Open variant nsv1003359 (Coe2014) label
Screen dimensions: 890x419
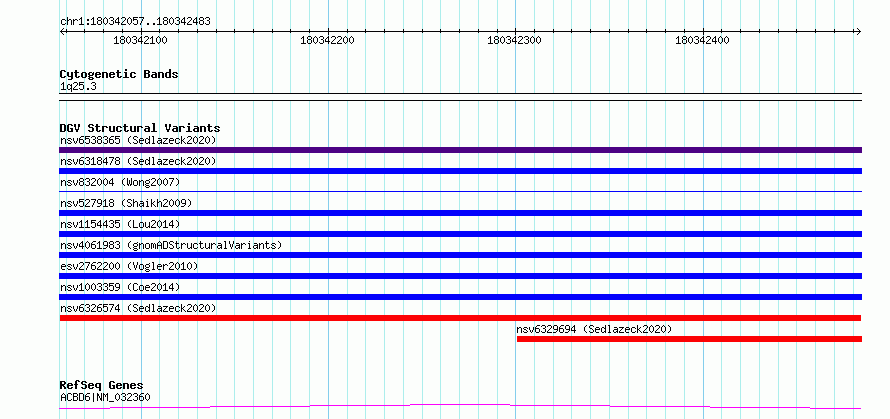(120, 287)
